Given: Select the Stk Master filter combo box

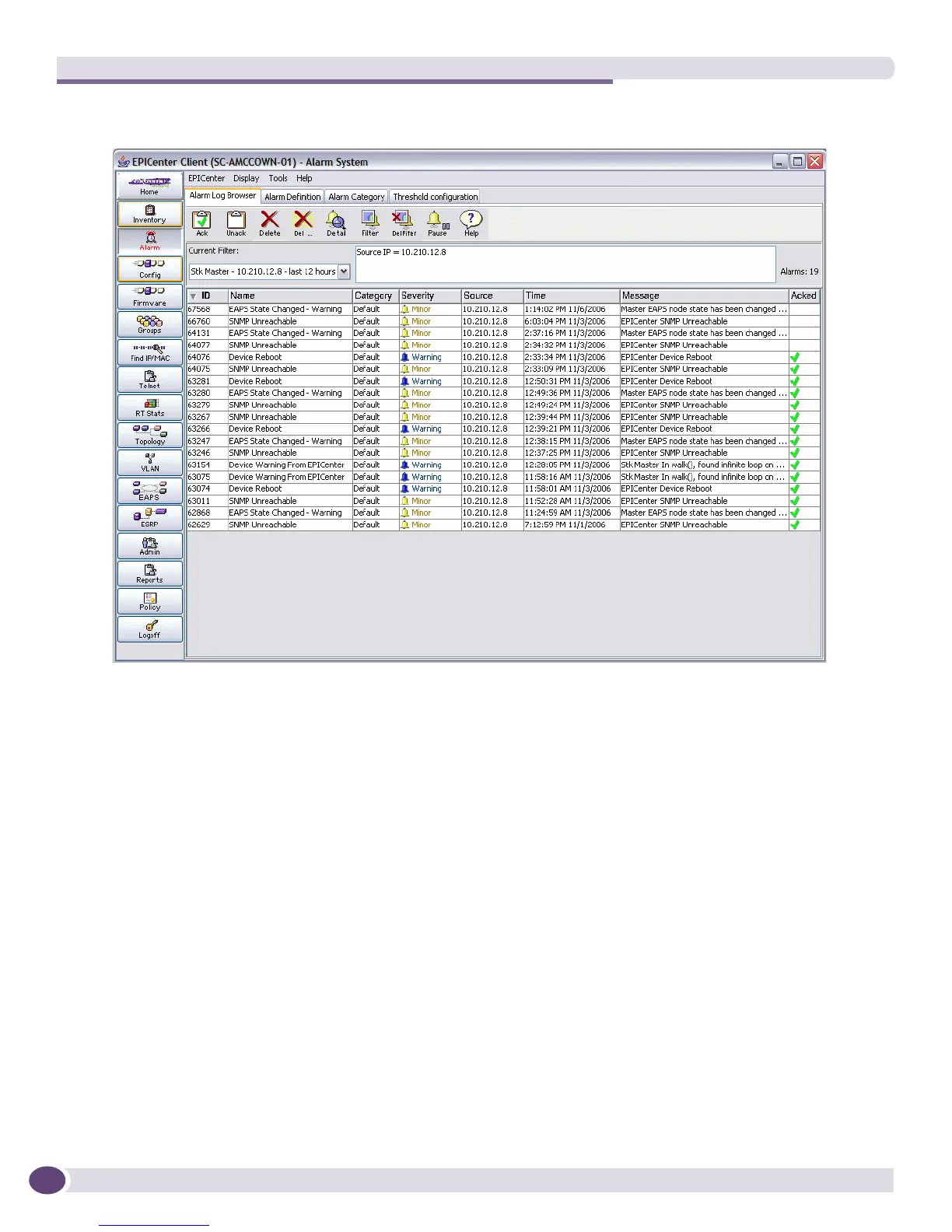Looking at the screenshot, I should point(269,271).
